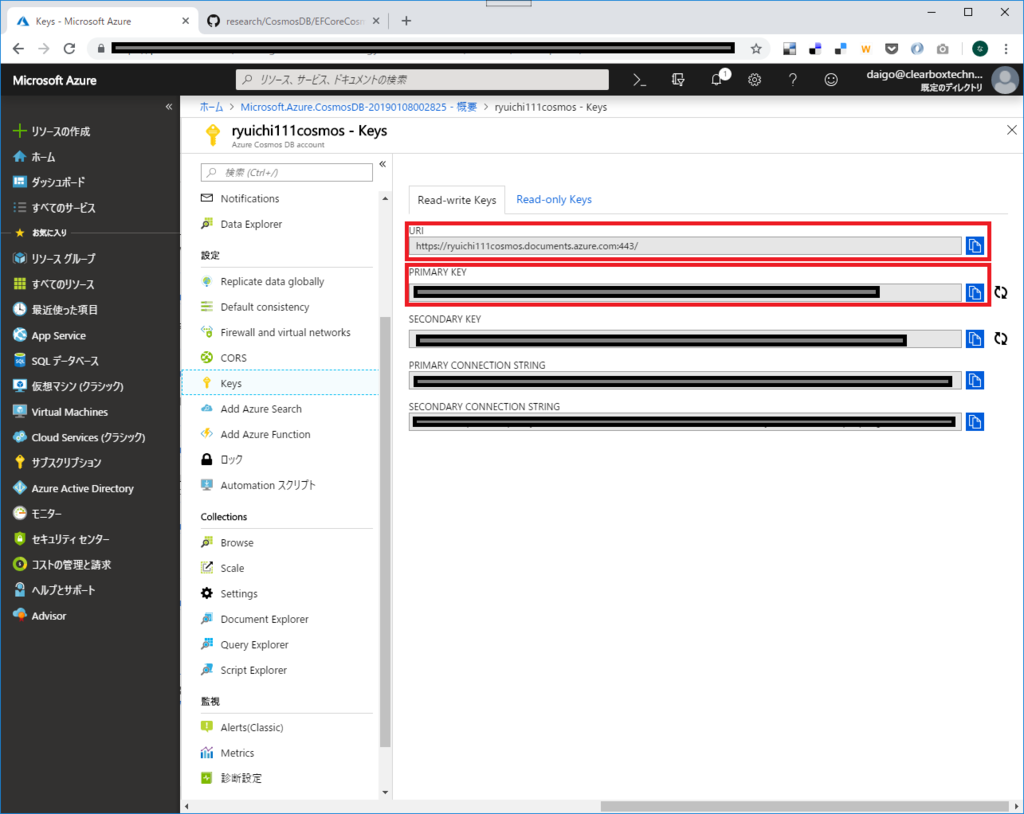Click the home breadcrumb link

(212, 106)
